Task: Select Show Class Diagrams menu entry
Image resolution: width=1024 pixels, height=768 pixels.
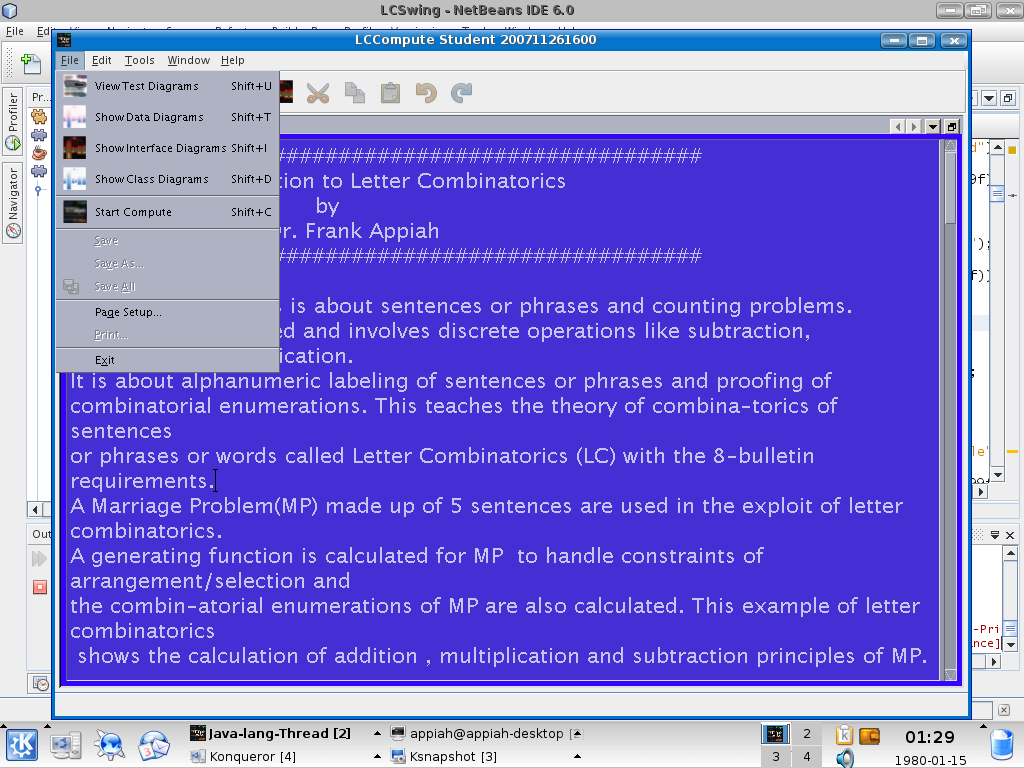Action: (167, 179)
